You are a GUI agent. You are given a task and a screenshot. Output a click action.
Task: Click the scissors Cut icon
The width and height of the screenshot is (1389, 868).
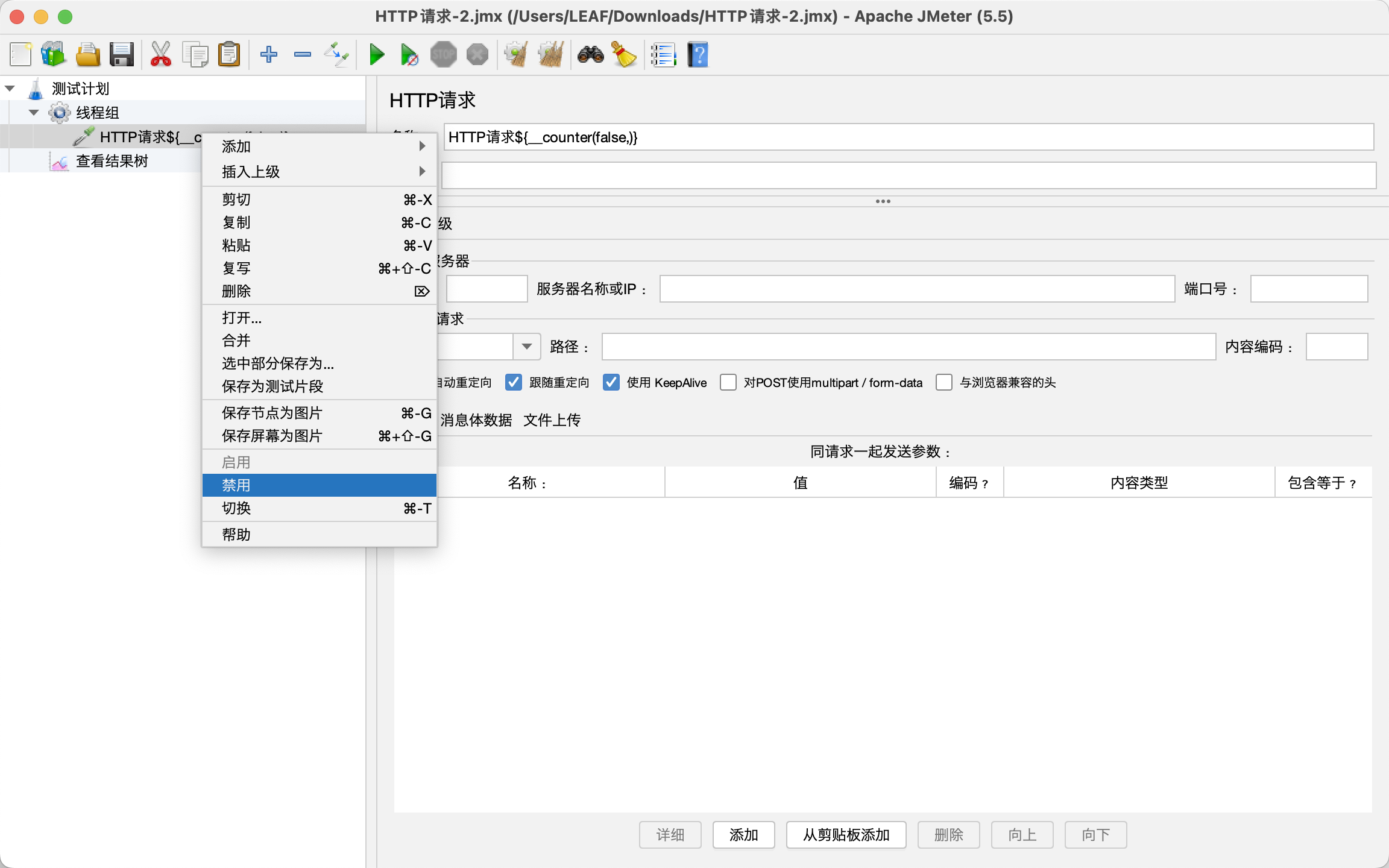tap(160, 55)
